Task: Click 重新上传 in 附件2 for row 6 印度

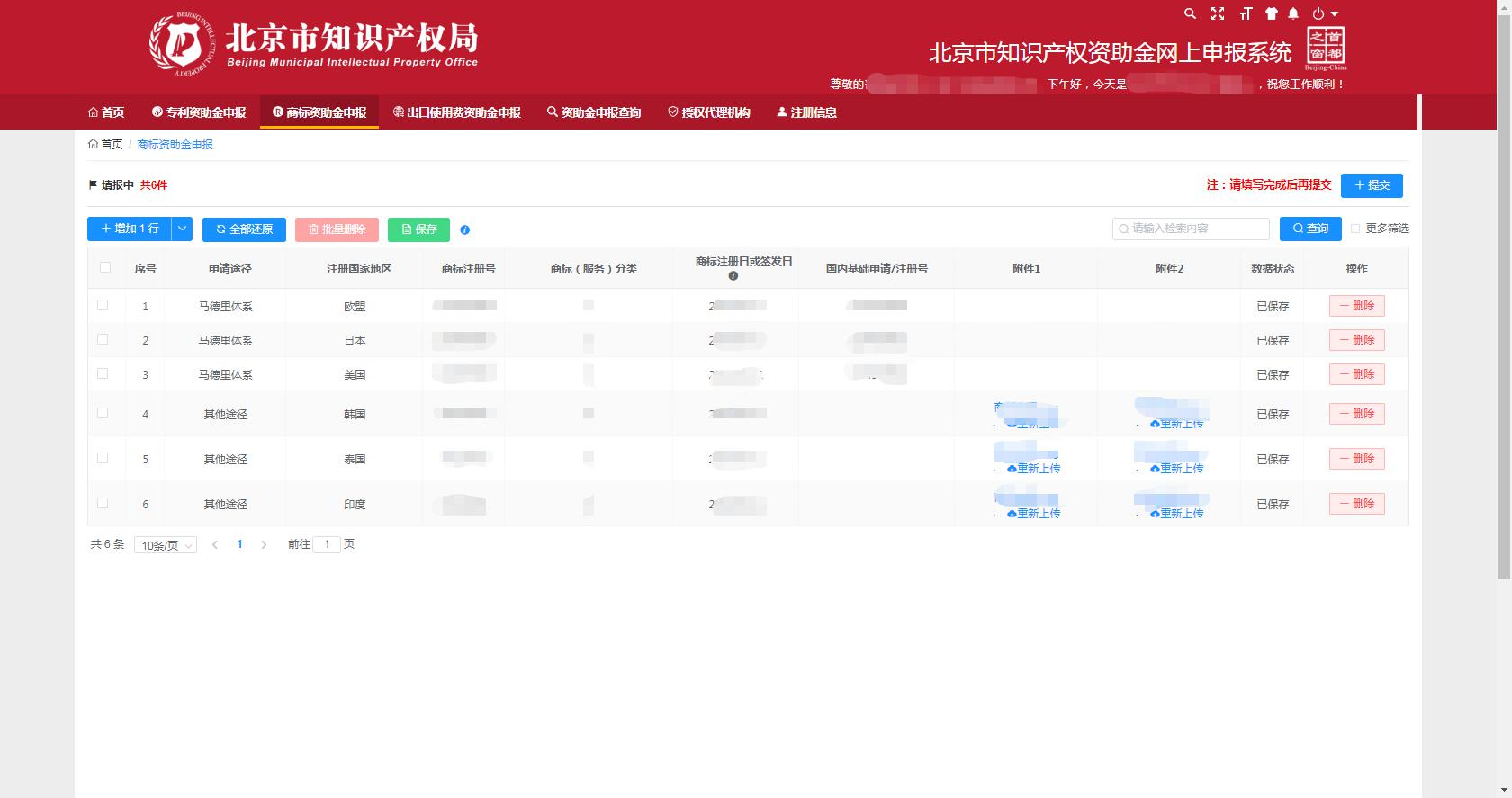Action: (x=1177, y=514)
